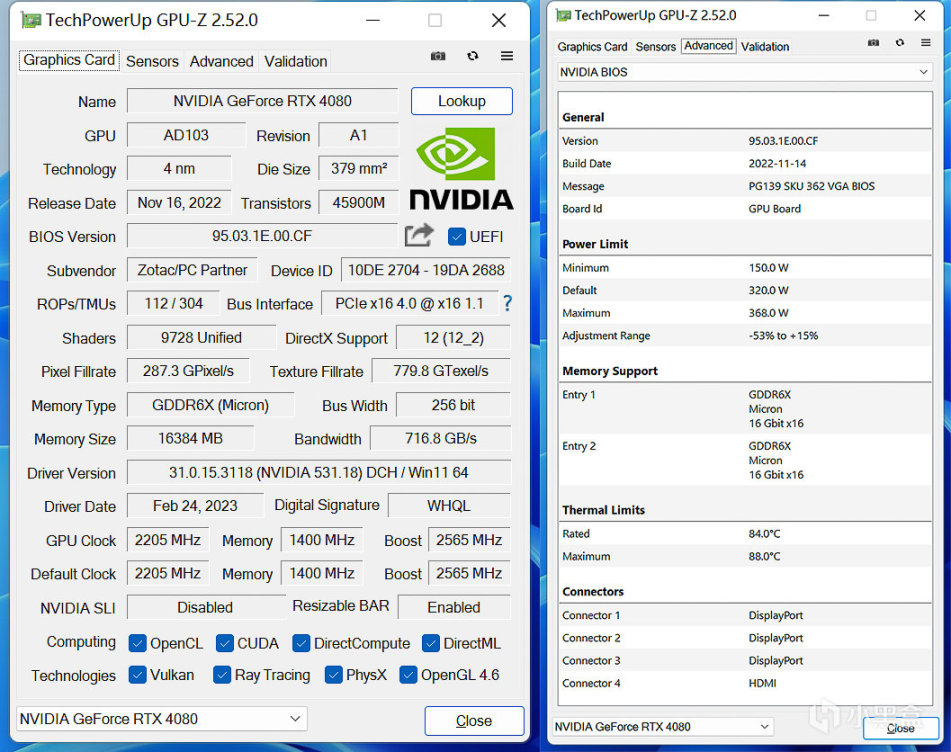Minimize the left GPU-Z window

[373, 21]
